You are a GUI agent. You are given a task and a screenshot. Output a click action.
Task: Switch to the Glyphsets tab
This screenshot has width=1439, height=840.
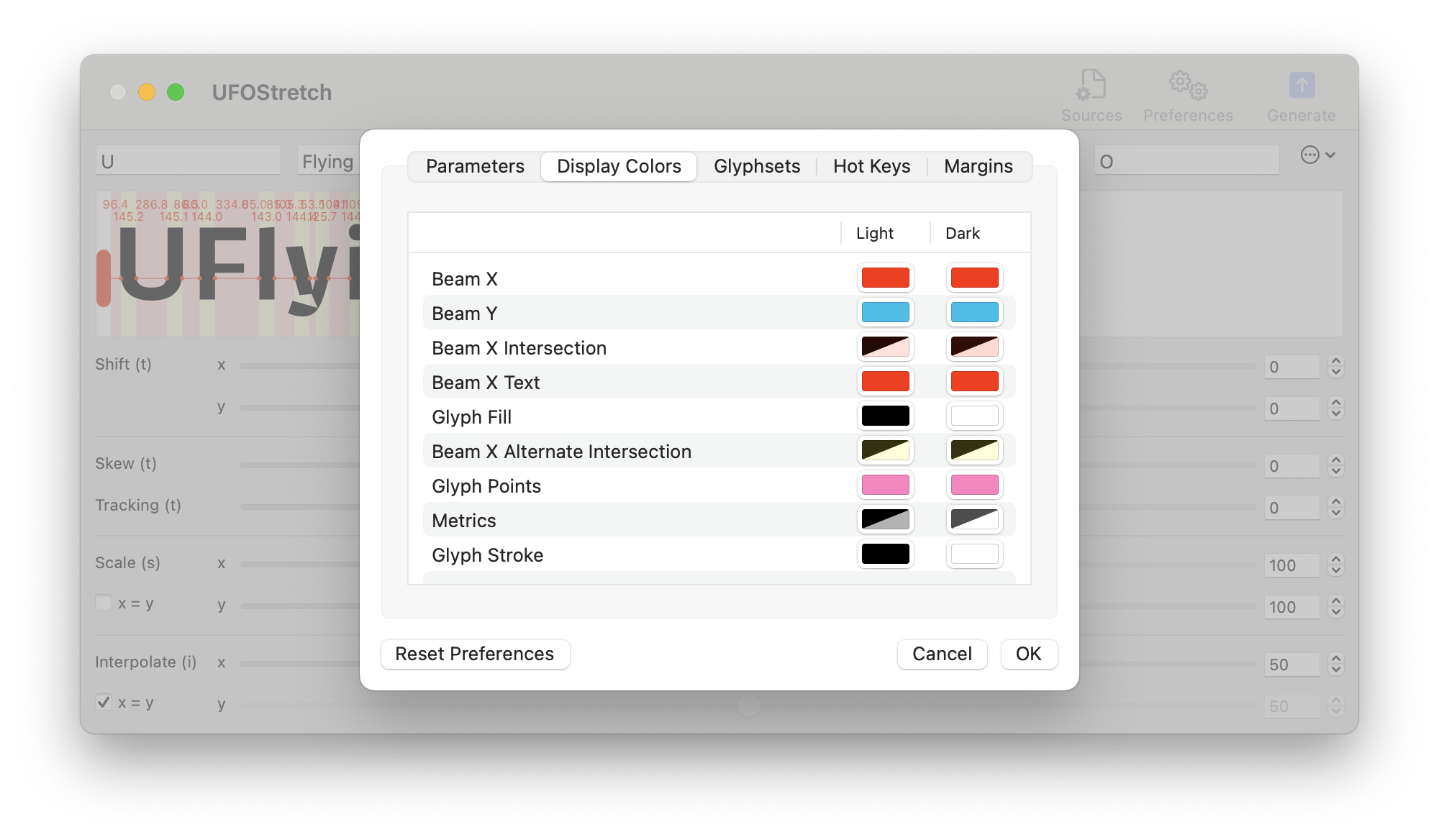tap(757, 166)
